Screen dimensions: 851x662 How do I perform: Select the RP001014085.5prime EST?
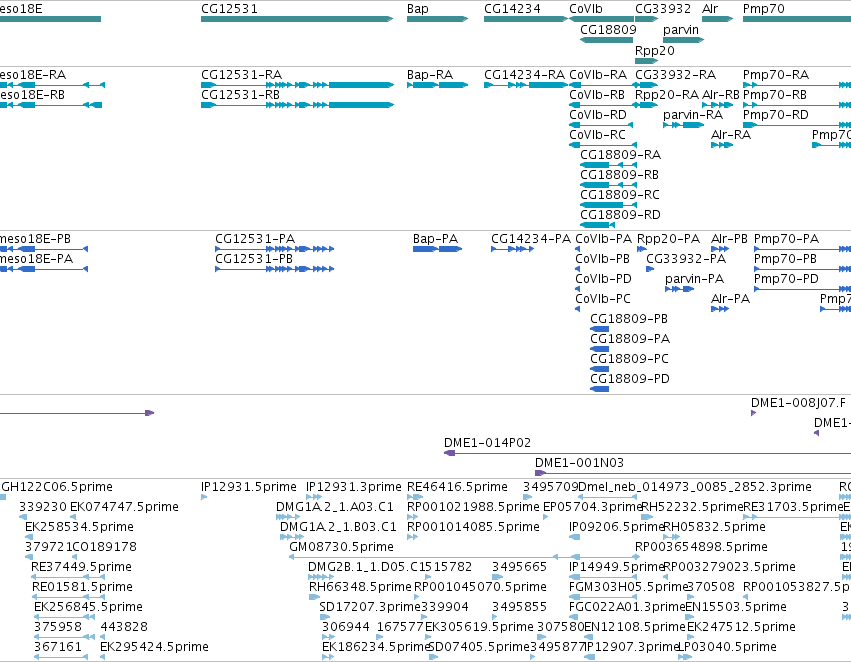pyautogui.click(x=412, y=537)
